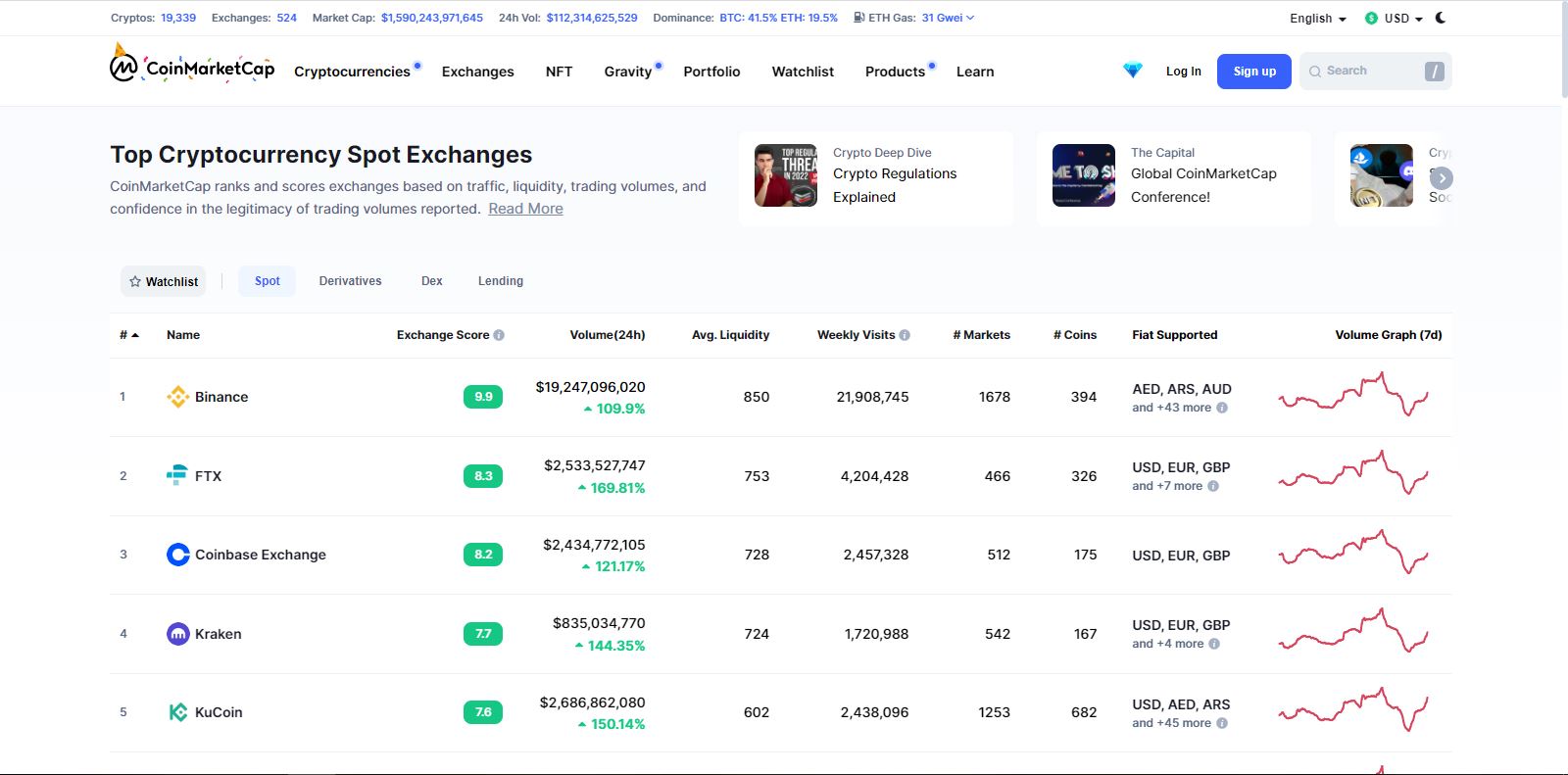Open the Products nav menu

pyautogui.click(x=895, y=72)
